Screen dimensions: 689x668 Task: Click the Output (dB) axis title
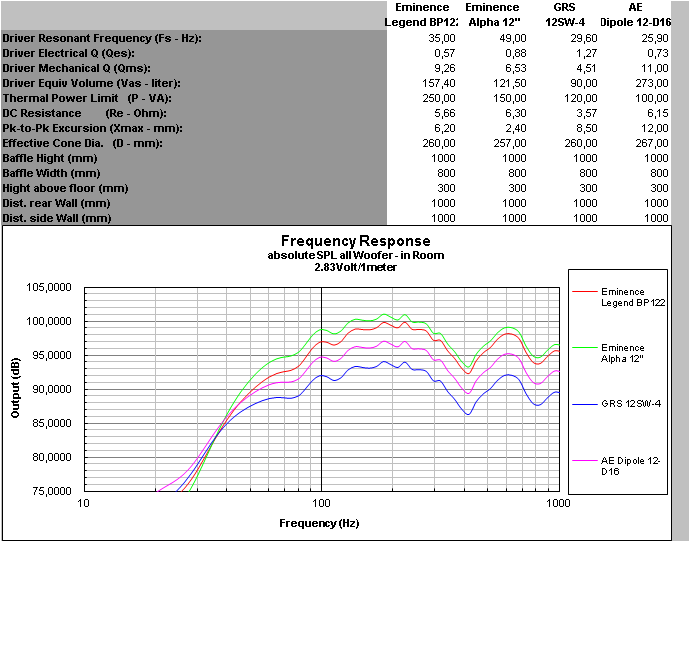pos(15,388)
